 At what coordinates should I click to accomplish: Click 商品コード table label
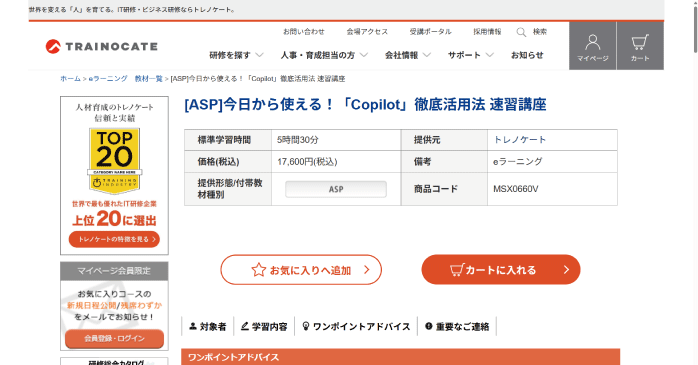436,189
